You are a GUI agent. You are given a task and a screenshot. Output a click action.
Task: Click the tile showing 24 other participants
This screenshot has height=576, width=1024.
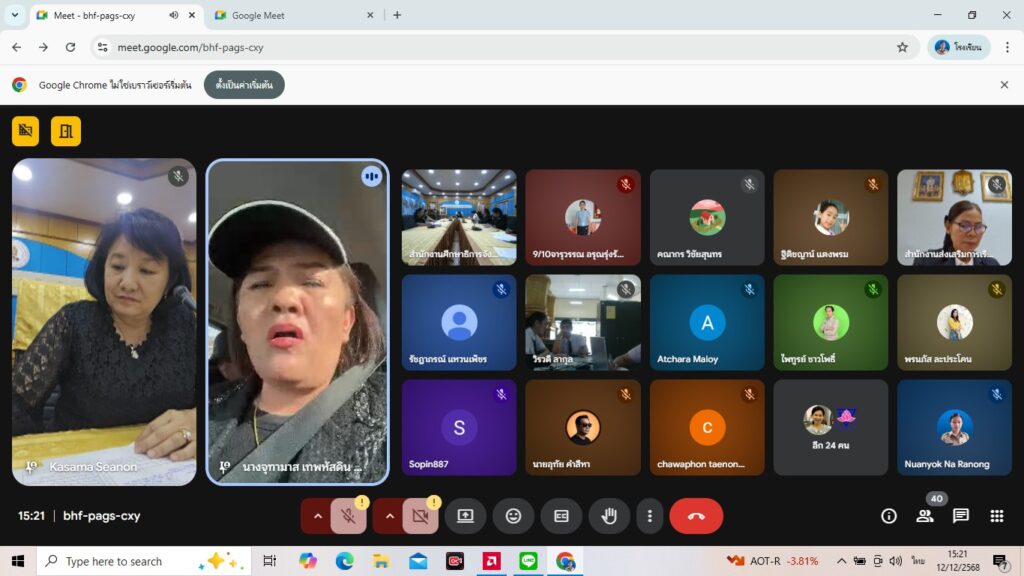click(830, 427)
